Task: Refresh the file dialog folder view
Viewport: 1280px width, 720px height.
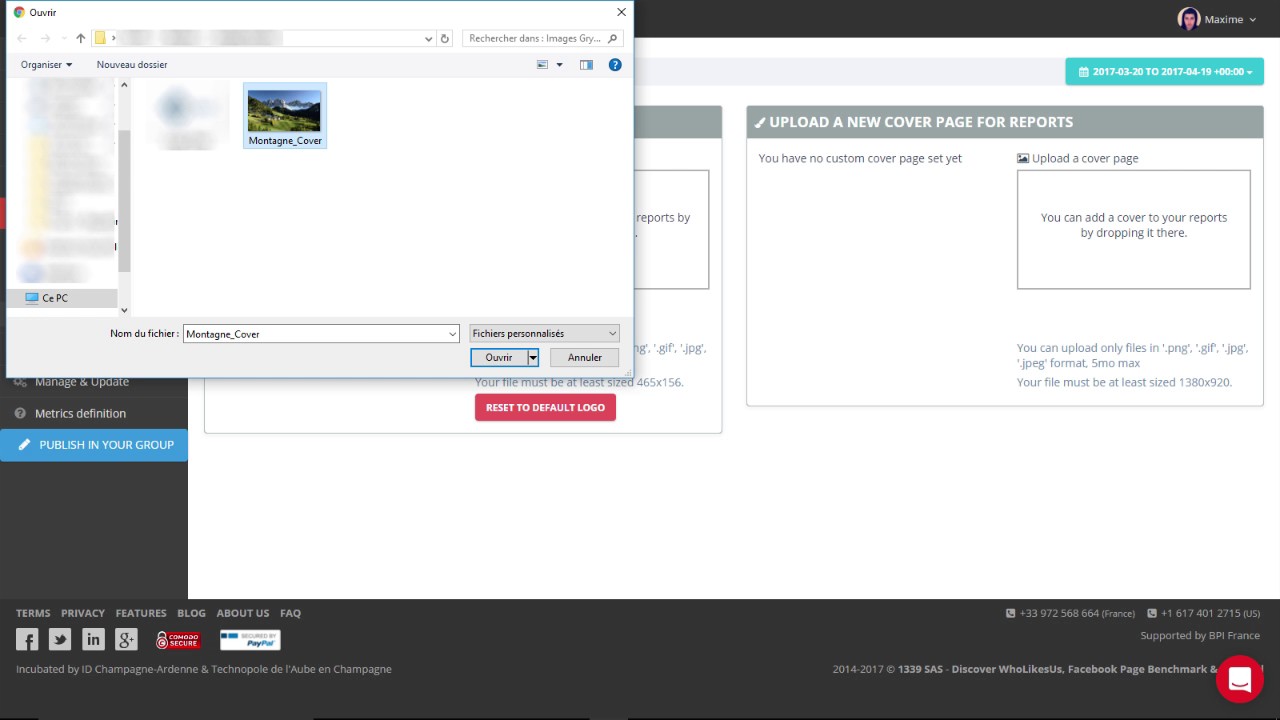Action: (x=445, y=38)
